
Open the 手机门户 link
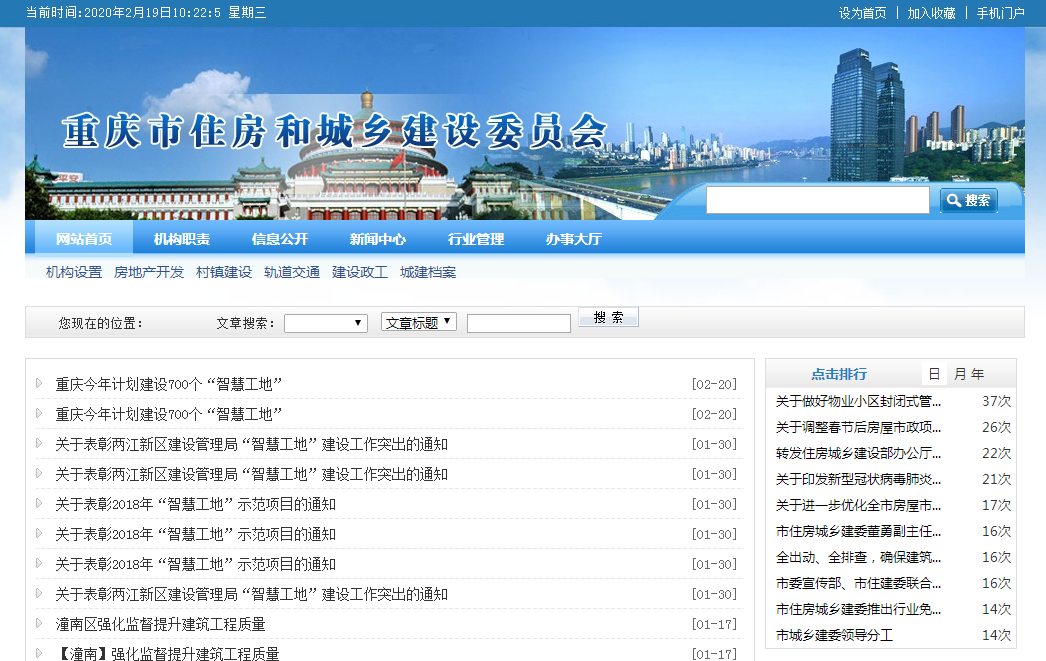(x=1000, y=13)
